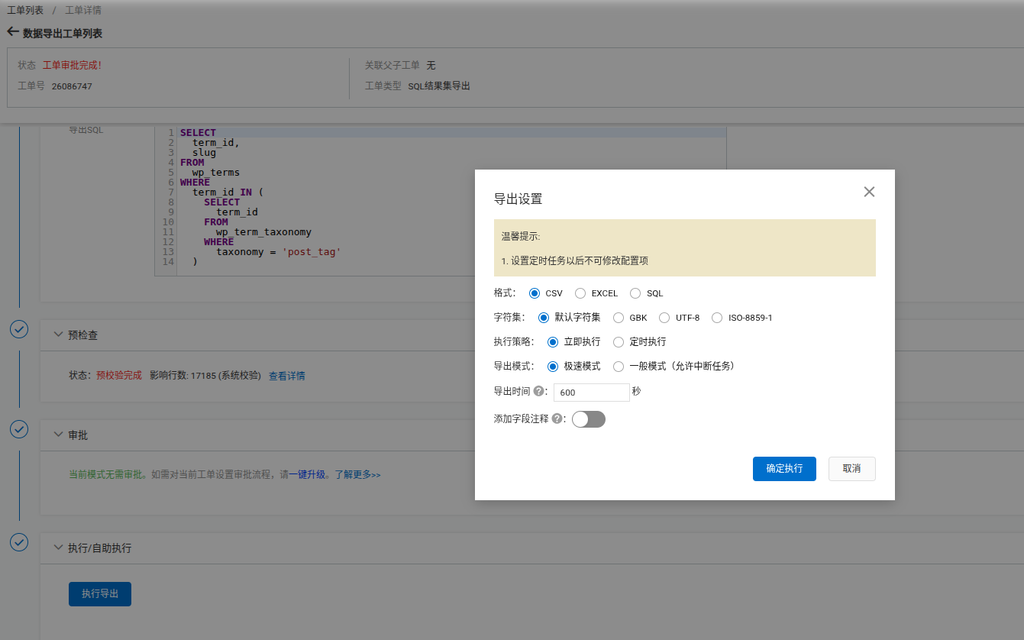The height and width of the screenshot is (640, 1024).
Task: Open 查看详情 link
Action: (x=287, y=376)
